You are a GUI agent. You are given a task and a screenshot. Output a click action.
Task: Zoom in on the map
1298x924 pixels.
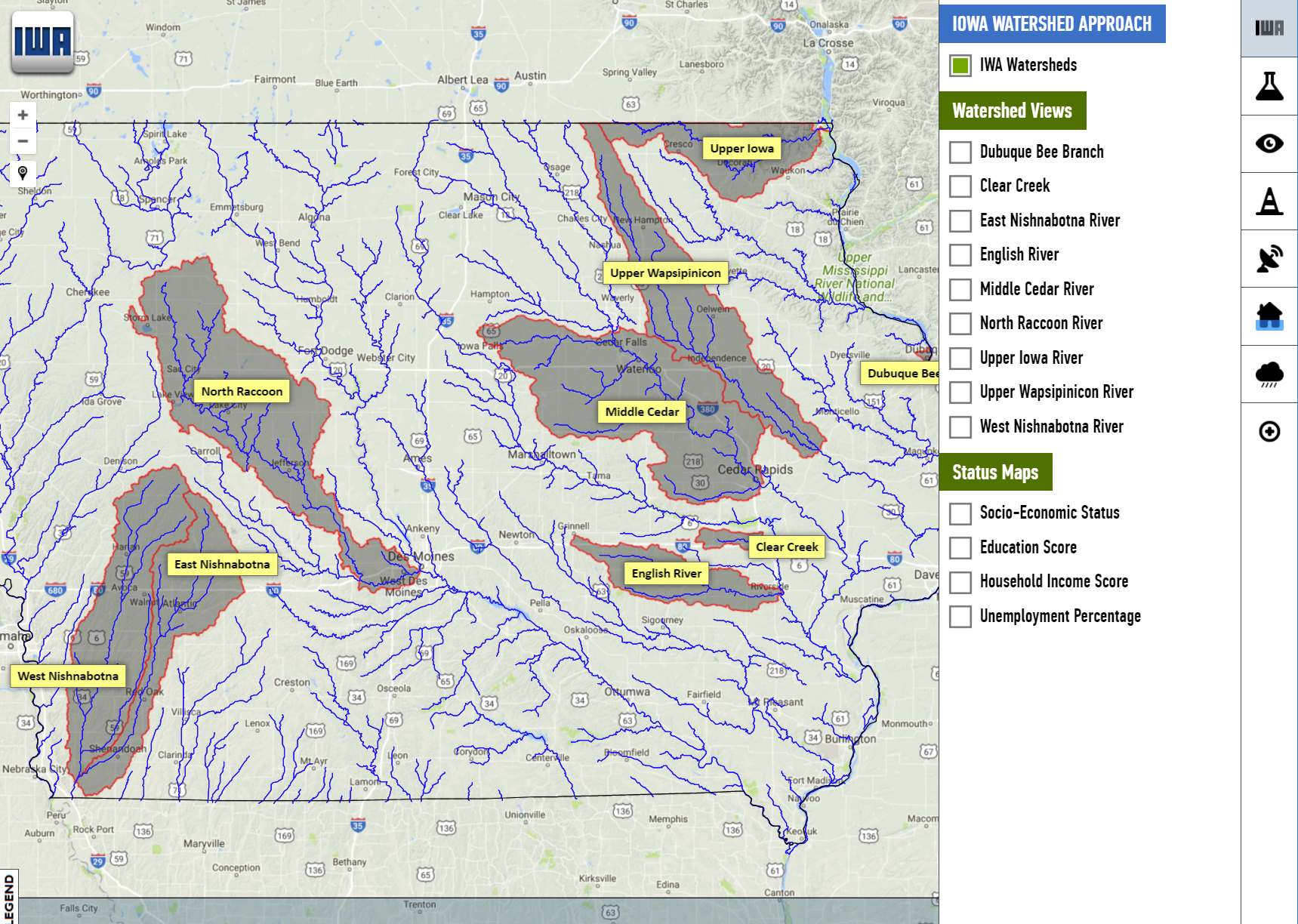(x=23, y=115)
